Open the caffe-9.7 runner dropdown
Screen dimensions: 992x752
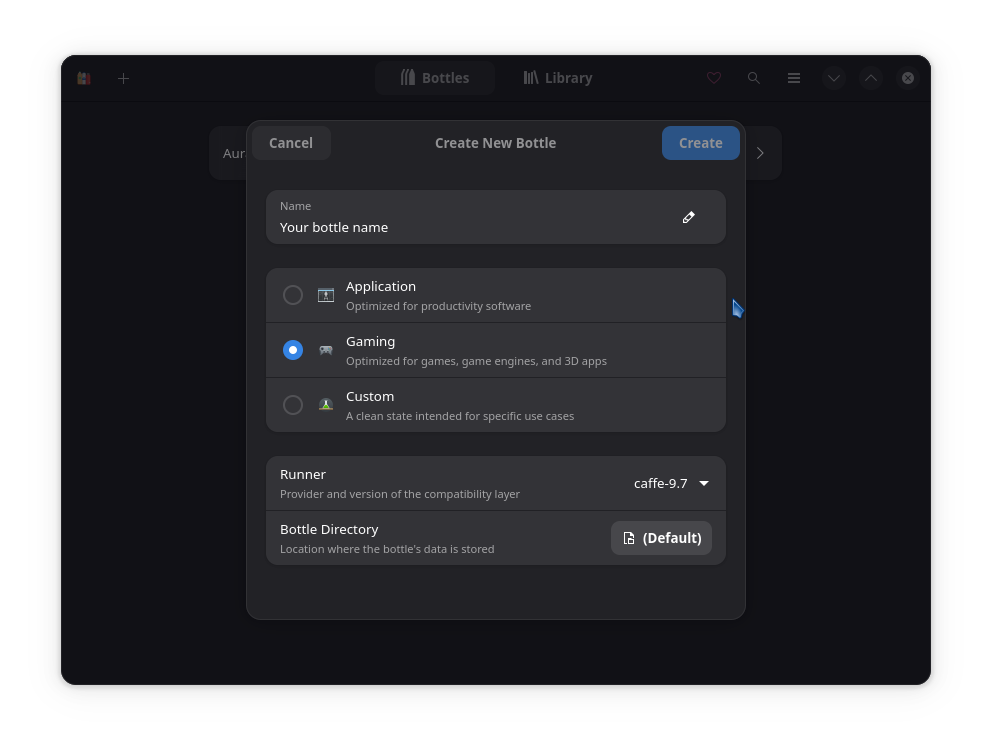(x=671, y=484)
